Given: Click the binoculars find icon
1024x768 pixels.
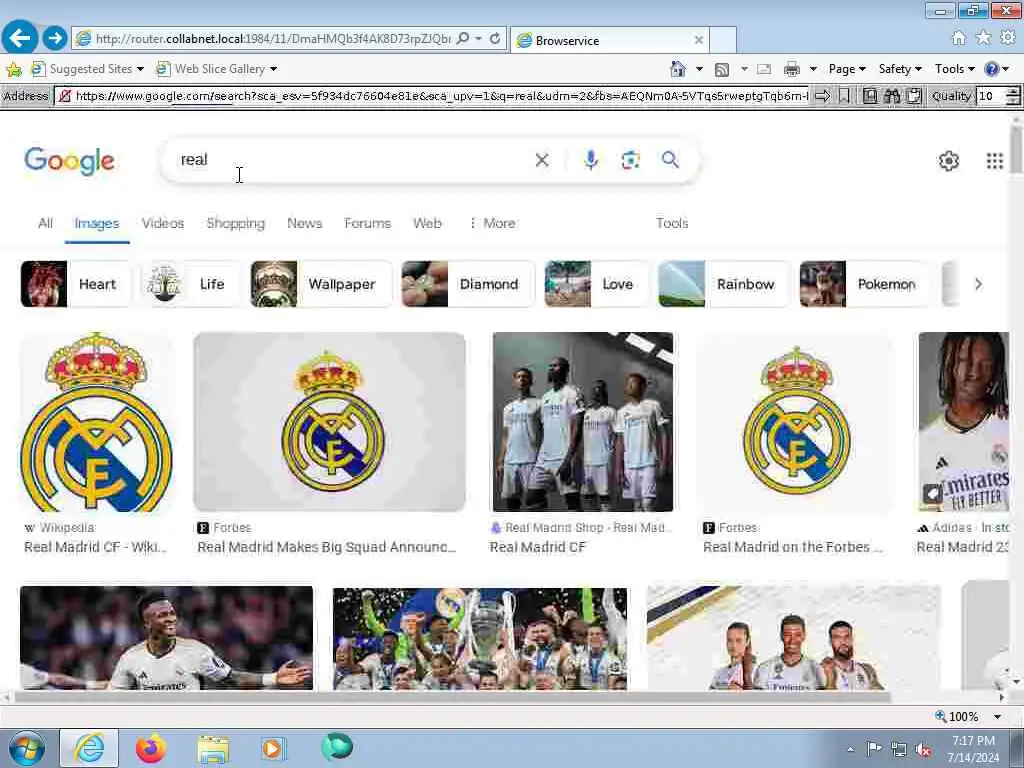Looking at the screenshot, I should click(x=892, y=97).
